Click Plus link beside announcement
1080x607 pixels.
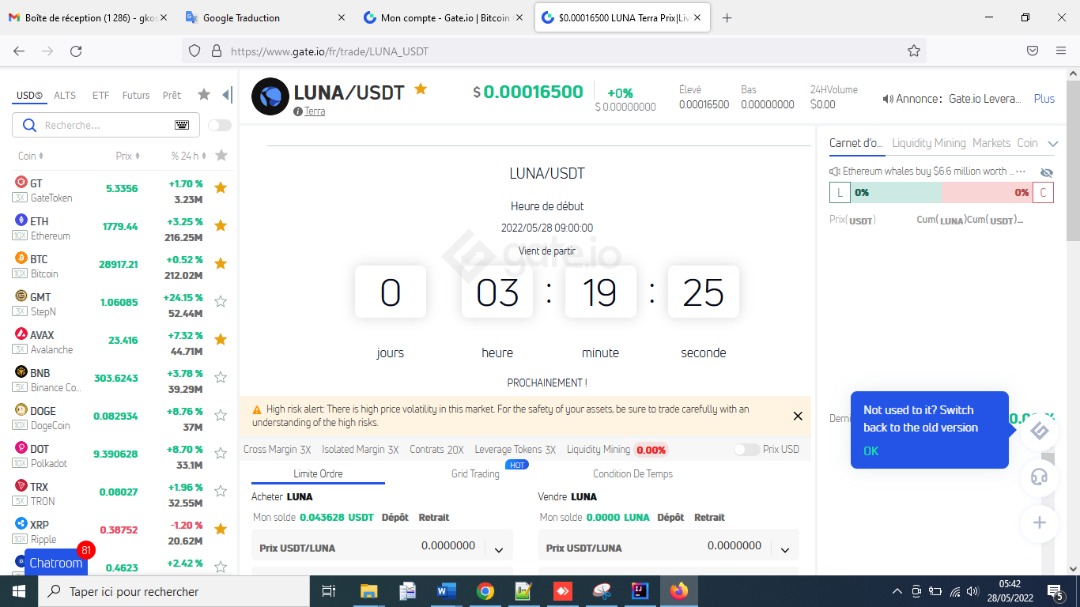click(x=1044, y=99)
